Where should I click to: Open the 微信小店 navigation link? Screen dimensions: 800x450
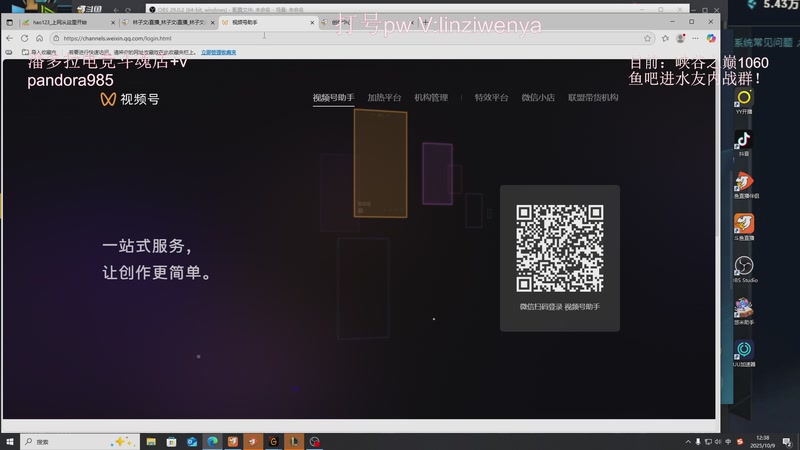[538, 97]
